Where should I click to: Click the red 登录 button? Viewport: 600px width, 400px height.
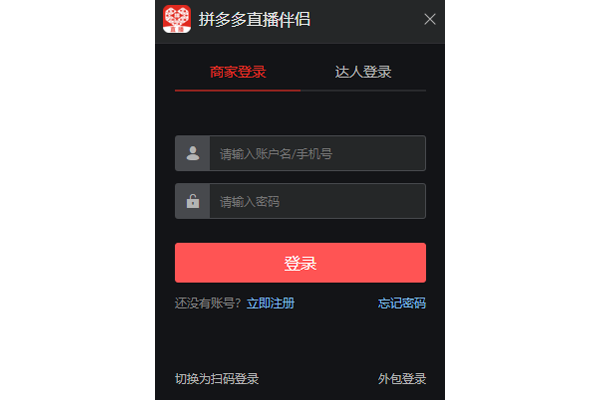[300, 263]
